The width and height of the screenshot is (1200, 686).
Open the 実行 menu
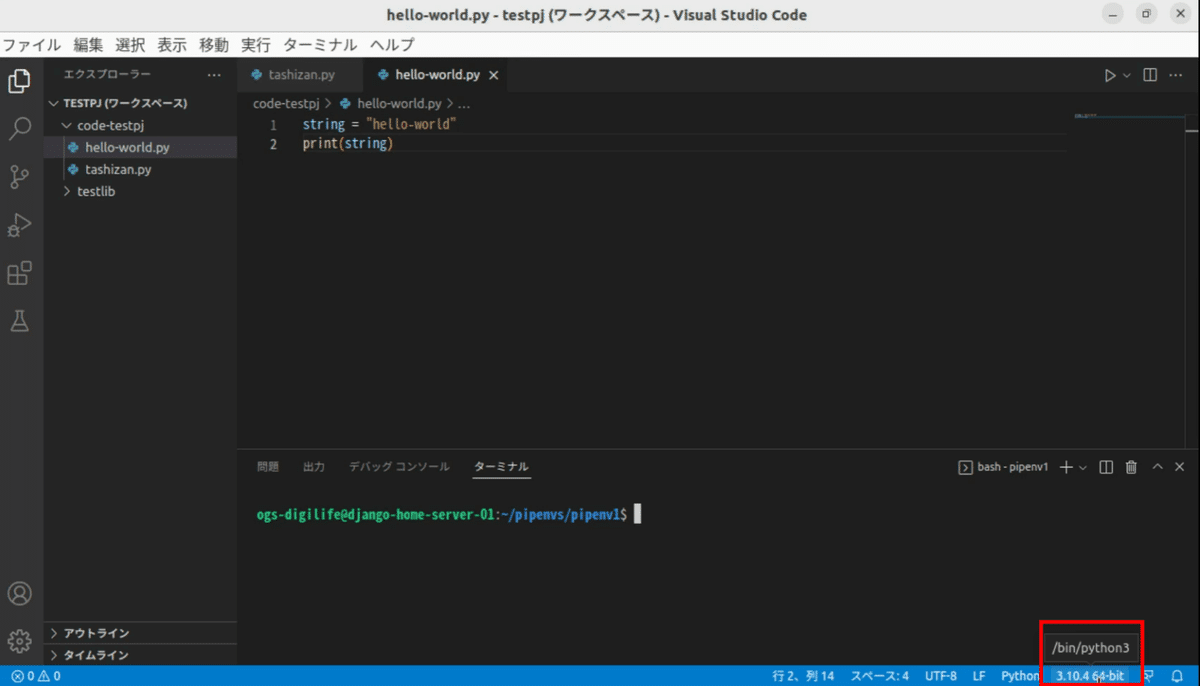[x=256, y=45]
